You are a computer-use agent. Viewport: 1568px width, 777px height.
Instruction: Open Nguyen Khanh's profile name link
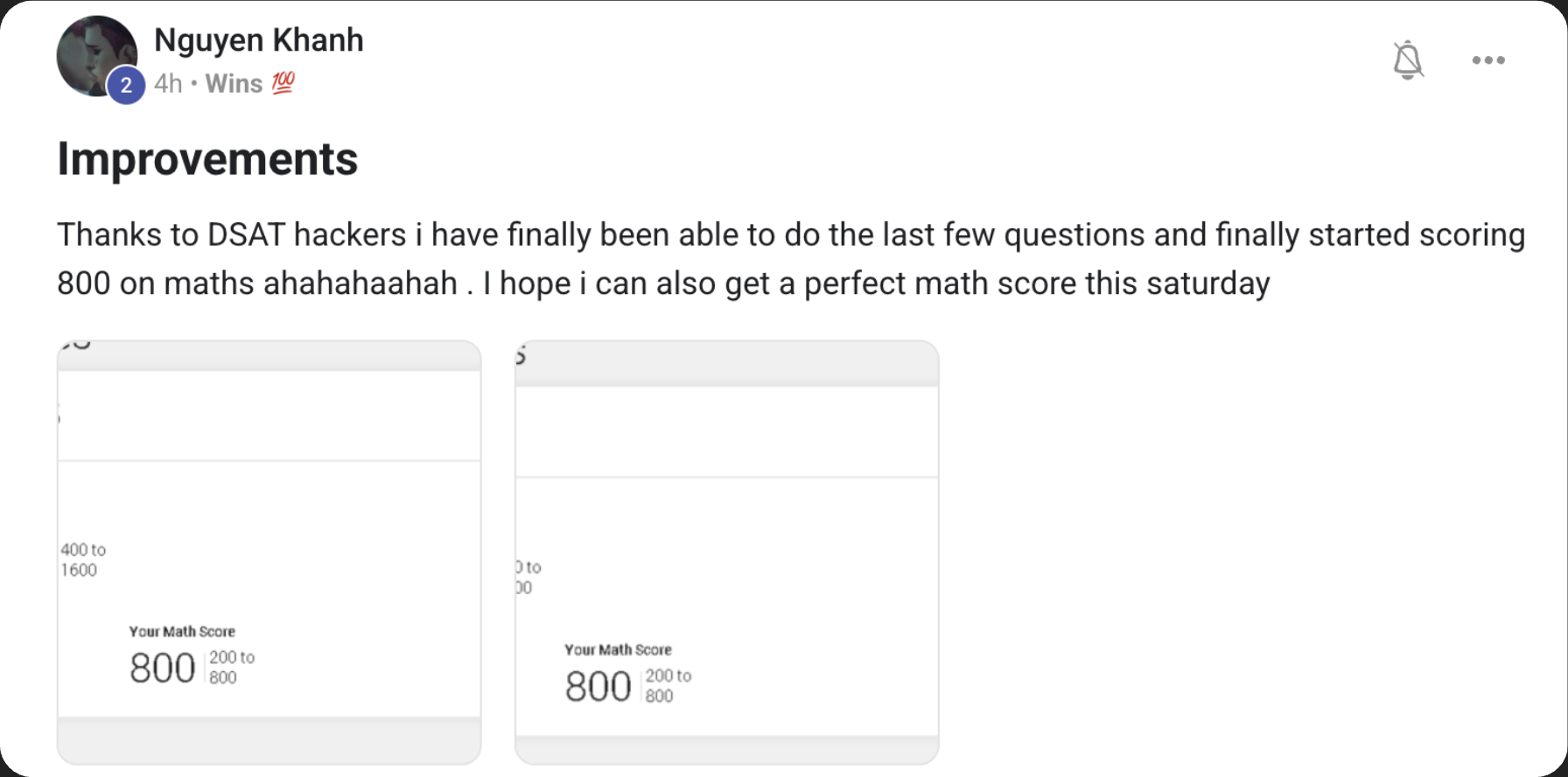258,40
